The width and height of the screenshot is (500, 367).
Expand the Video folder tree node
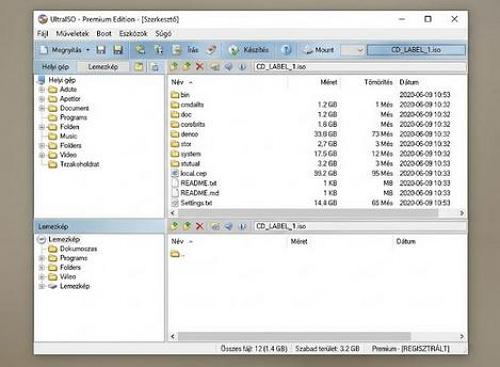click(42, 155)
